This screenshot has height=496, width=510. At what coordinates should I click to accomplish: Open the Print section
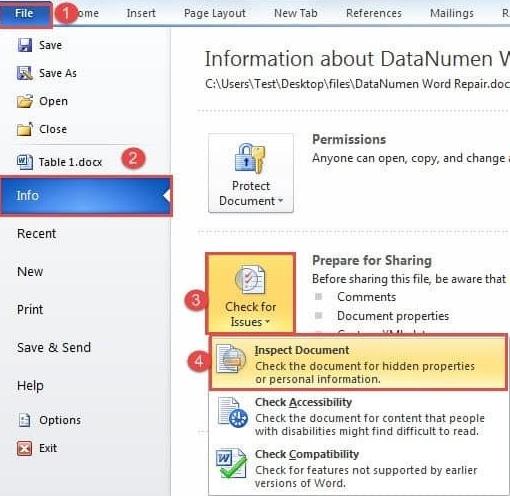click(x=30, y=310)
